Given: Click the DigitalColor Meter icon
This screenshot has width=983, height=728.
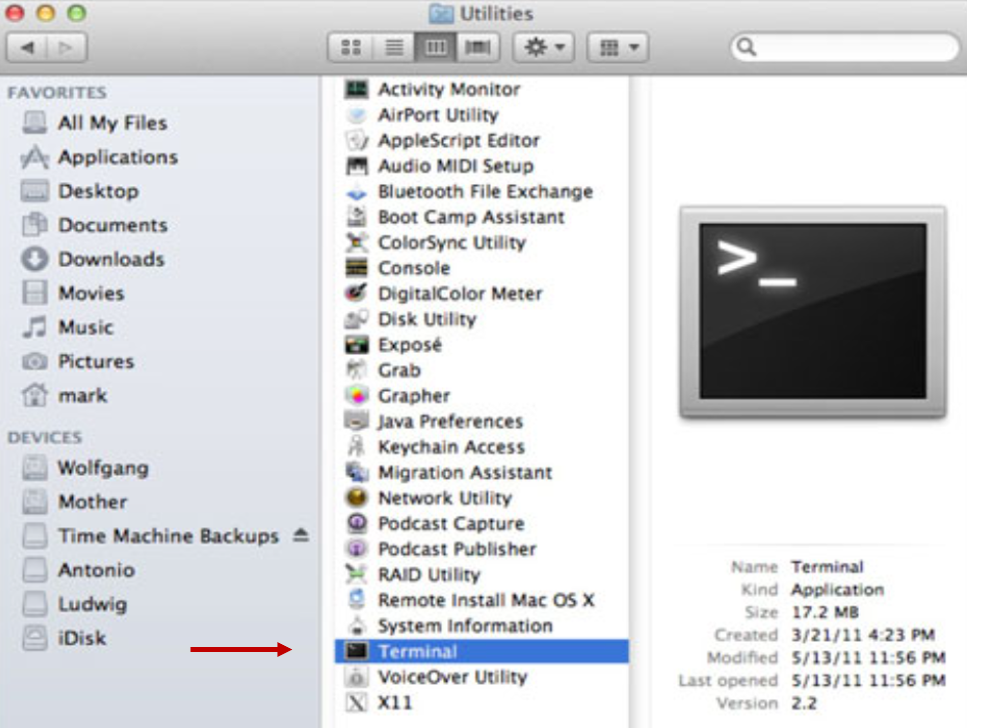Looking at the screenshot, I should [357, 293].
